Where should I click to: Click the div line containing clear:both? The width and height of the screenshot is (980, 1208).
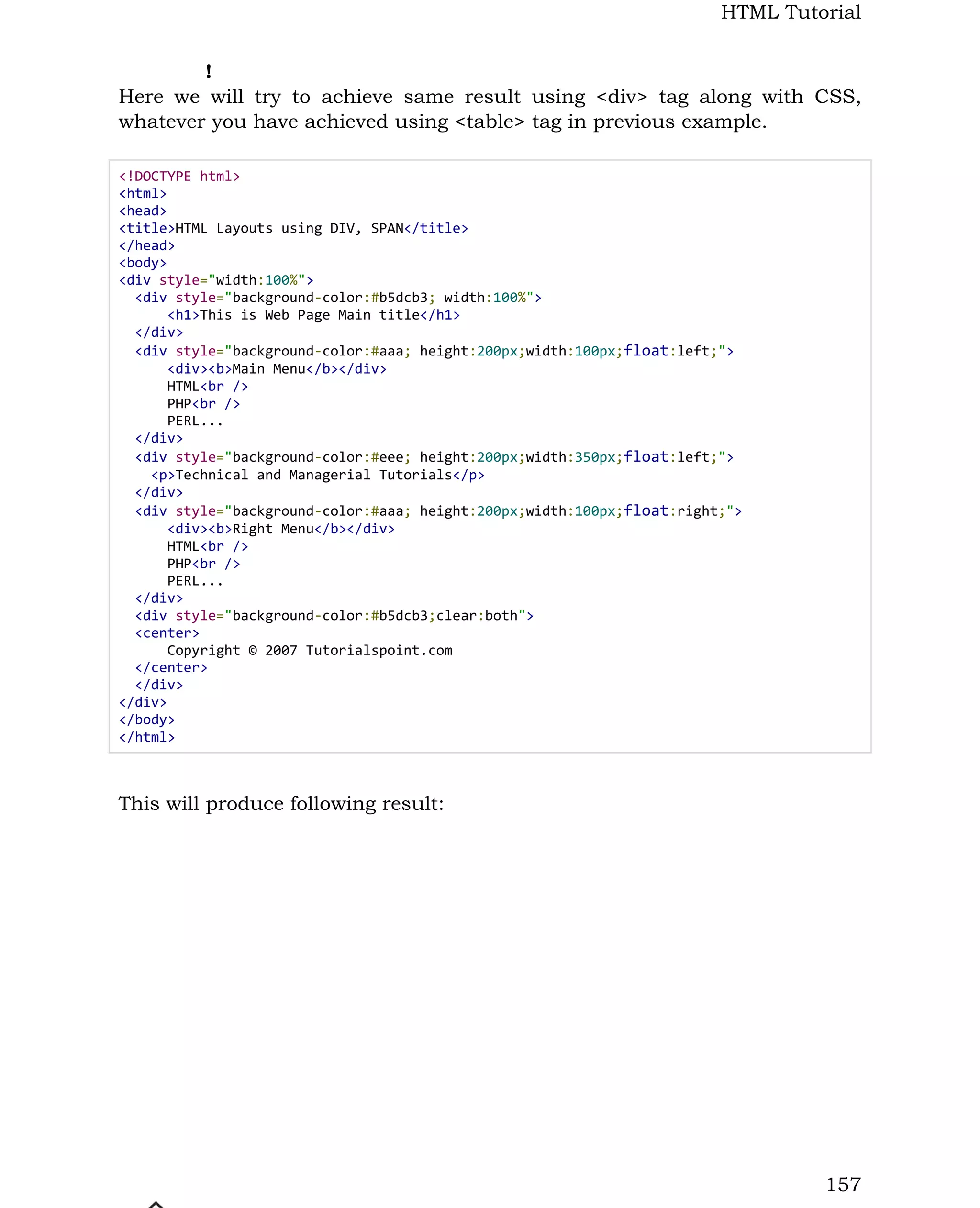[335, 616]
